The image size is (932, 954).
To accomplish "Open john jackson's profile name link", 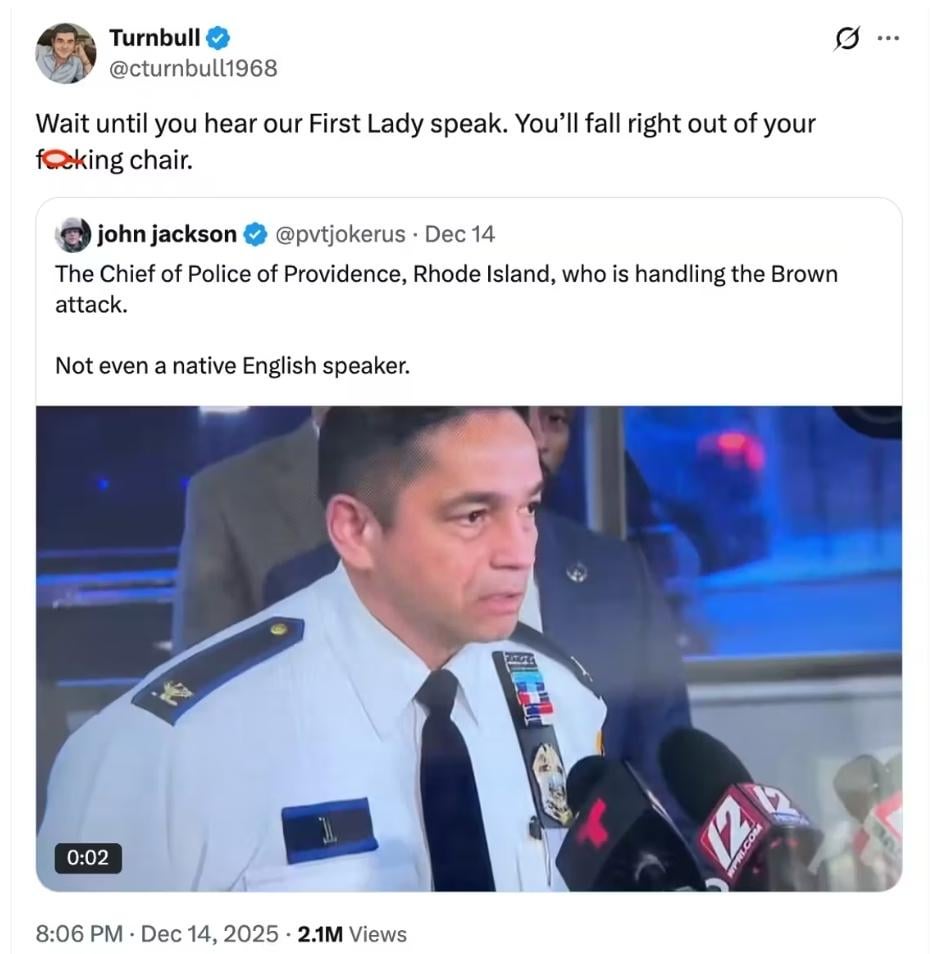I will point(166,235).
